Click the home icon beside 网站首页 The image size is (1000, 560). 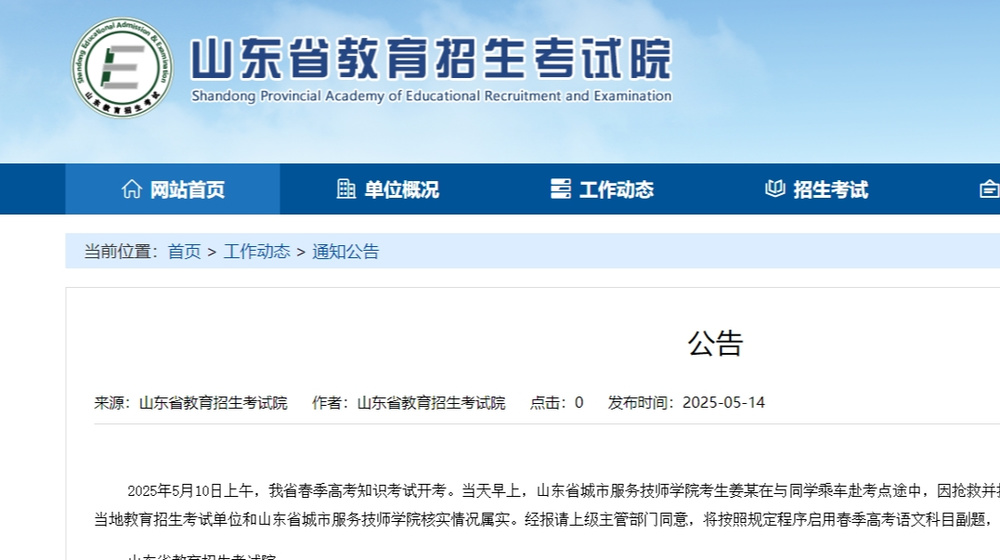pyautogui.click(x=131, y=189)
